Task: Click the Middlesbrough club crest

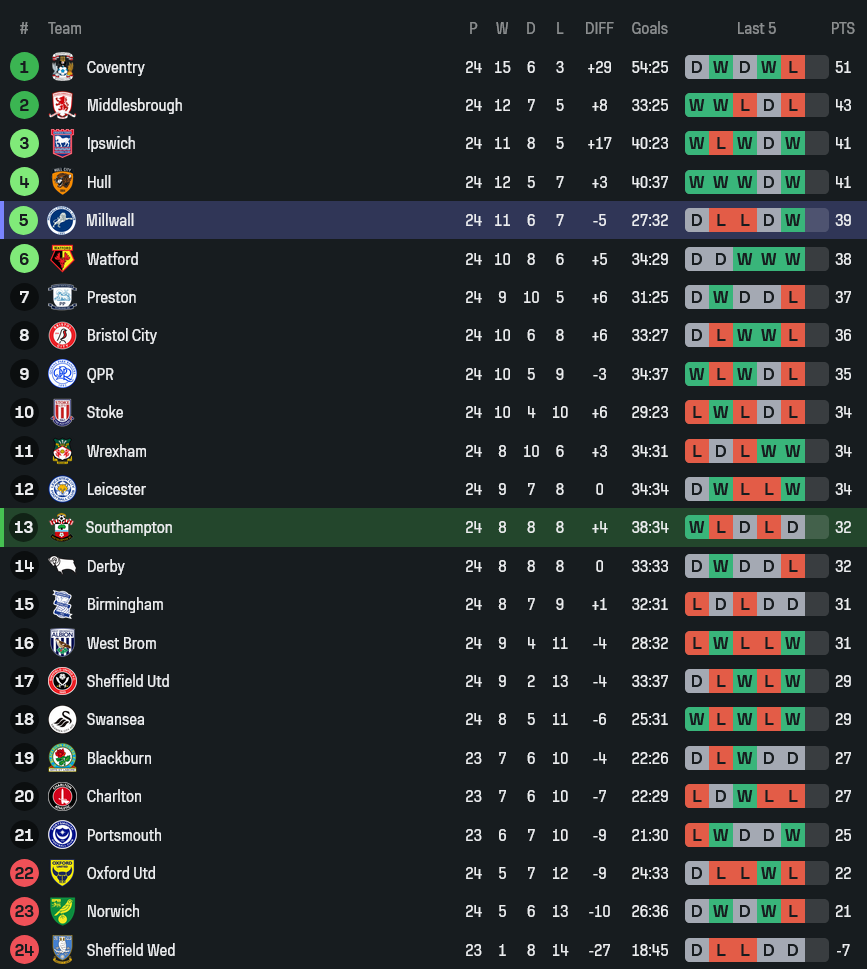Action: click(62, 105)
